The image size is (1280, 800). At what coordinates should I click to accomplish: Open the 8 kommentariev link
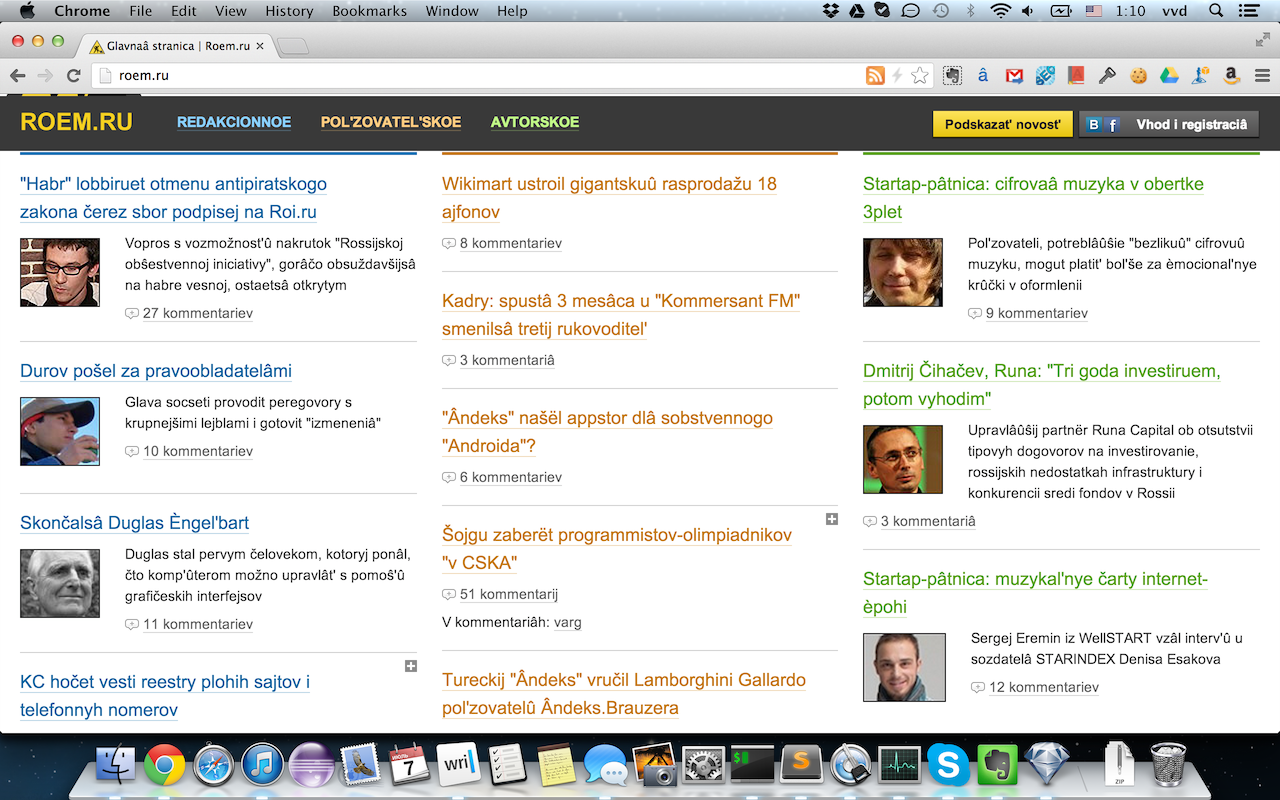click(511, 243)
